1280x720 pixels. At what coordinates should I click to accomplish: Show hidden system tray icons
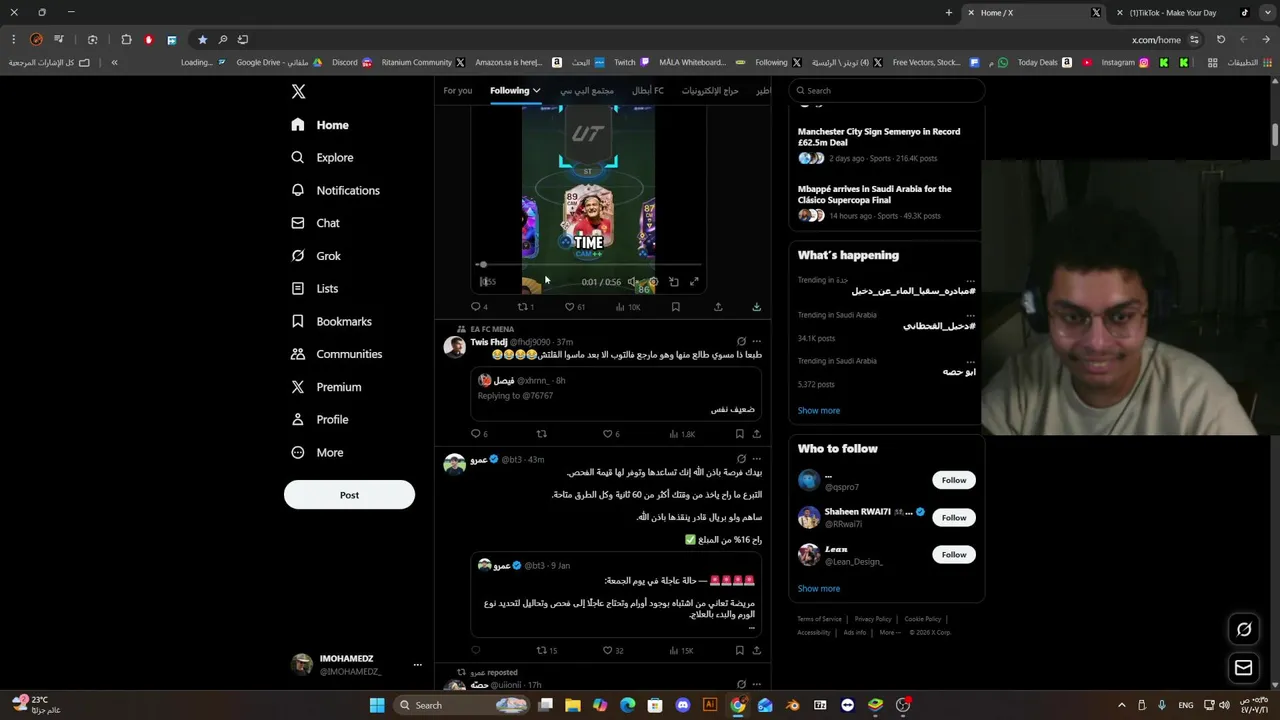click(1121, 705)
